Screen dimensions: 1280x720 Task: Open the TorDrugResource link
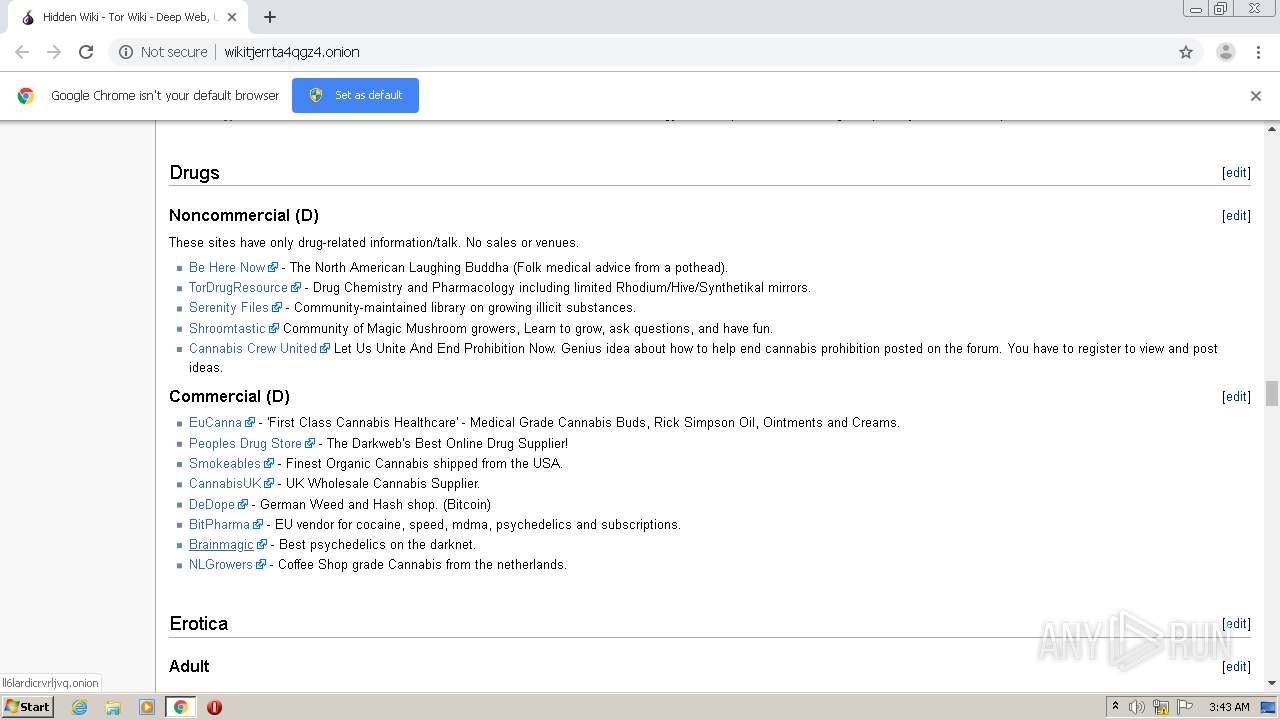238,287
